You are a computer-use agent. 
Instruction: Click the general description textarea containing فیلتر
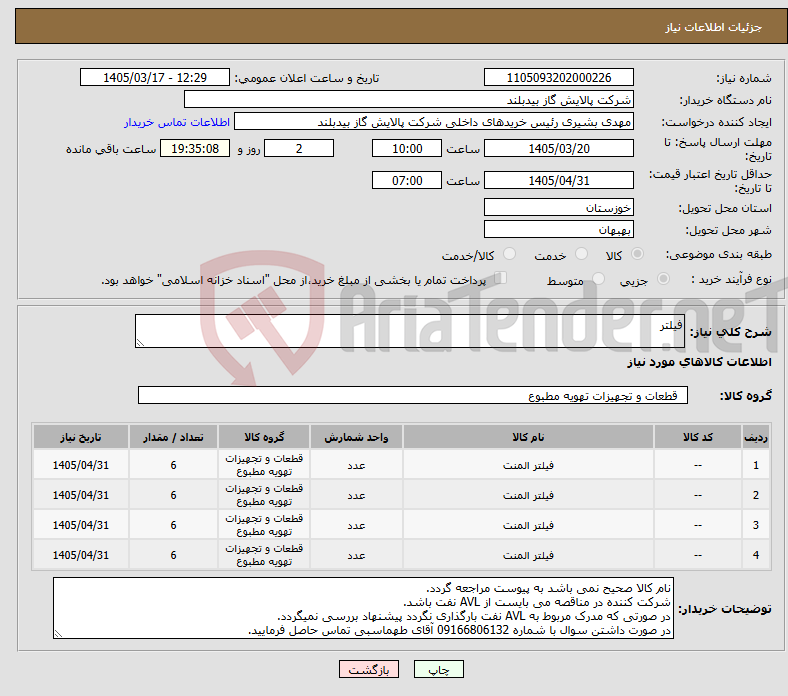(410, 331)
